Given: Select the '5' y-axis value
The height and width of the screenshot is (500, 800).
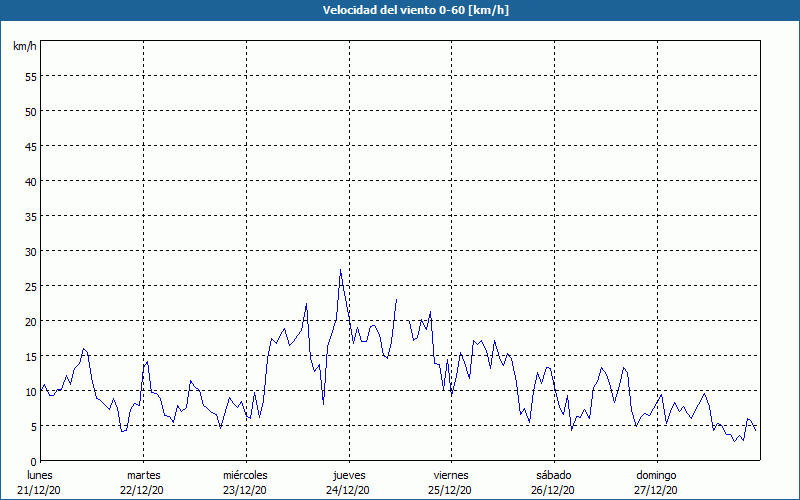Looking at the screenshot, I should pyautogui.click(x=34, y=427).
